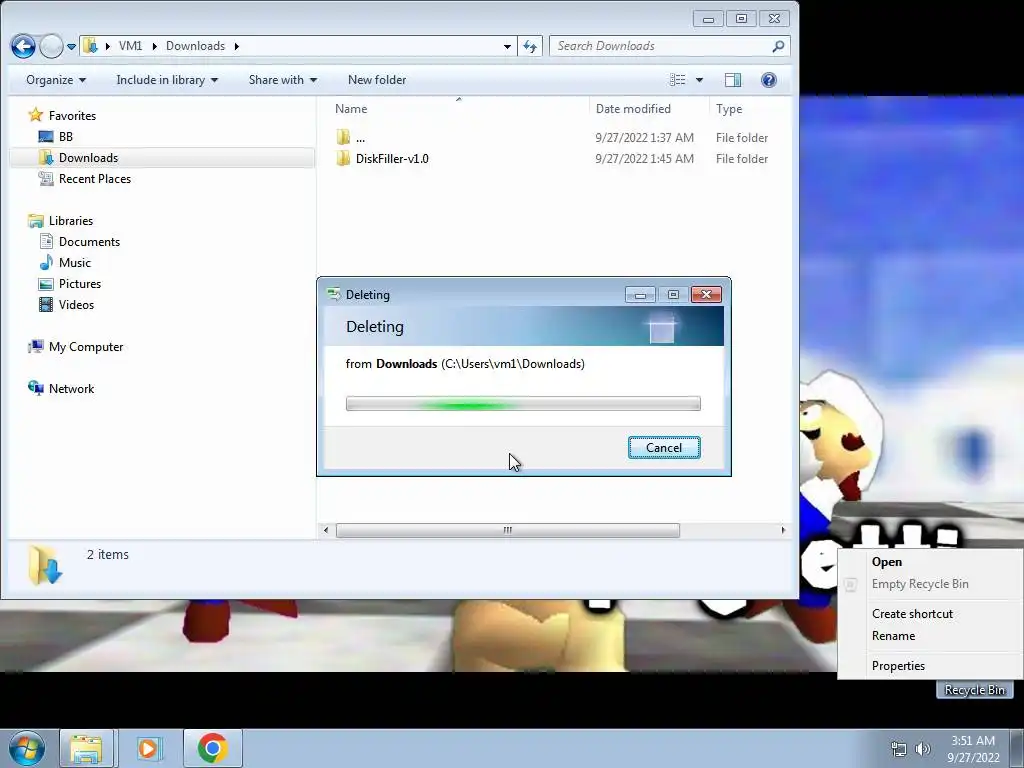Click the New folder button
Viewport: 1024px width, 768px height.
pos(377,80)
